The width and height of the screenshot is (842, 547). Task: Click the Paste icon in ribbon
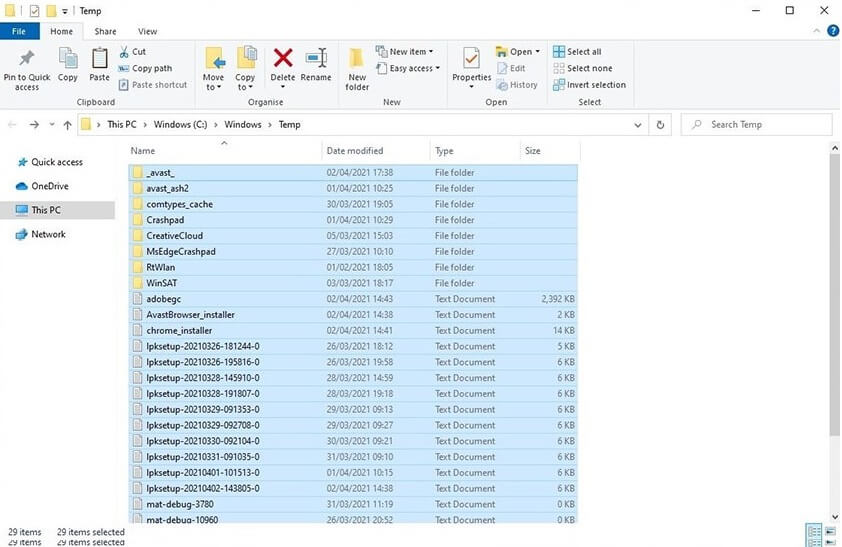coord(99,60)
